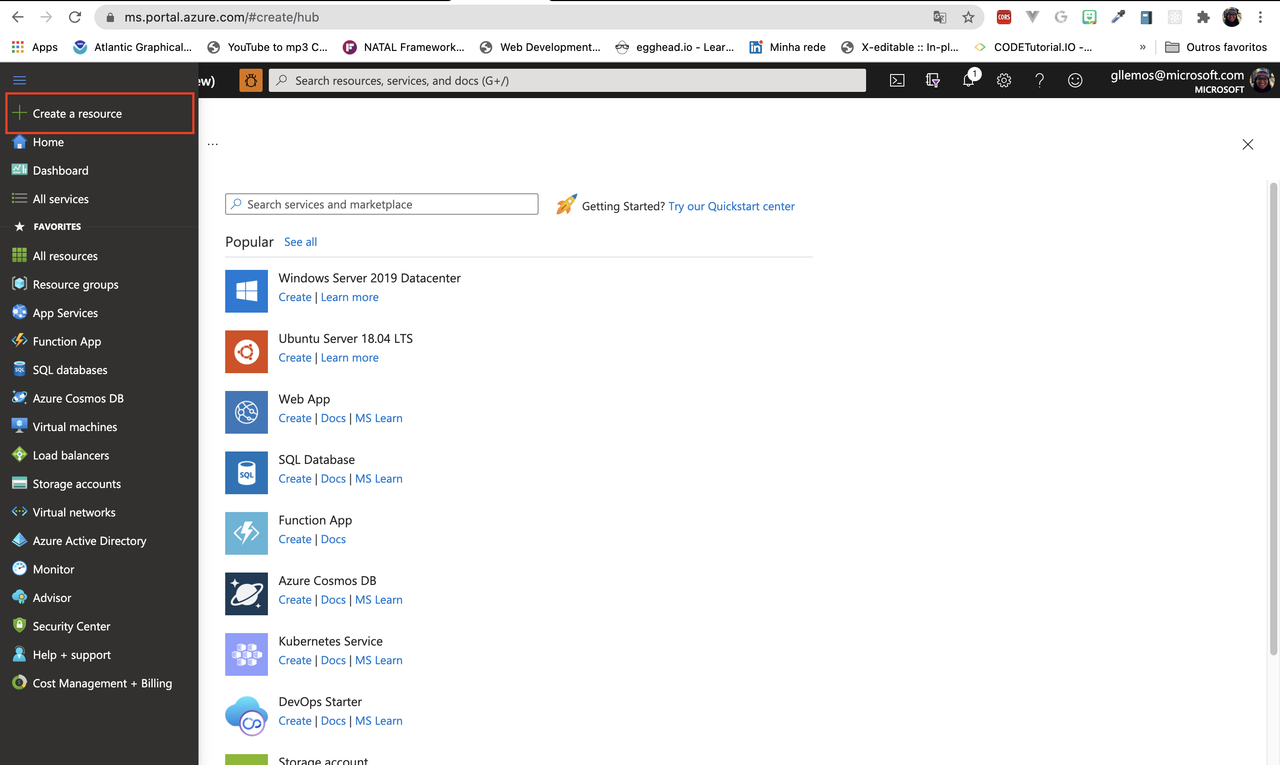Click the orange bug report icon
The width and height of the screenshot is (1280, 765).
(251, 80)
